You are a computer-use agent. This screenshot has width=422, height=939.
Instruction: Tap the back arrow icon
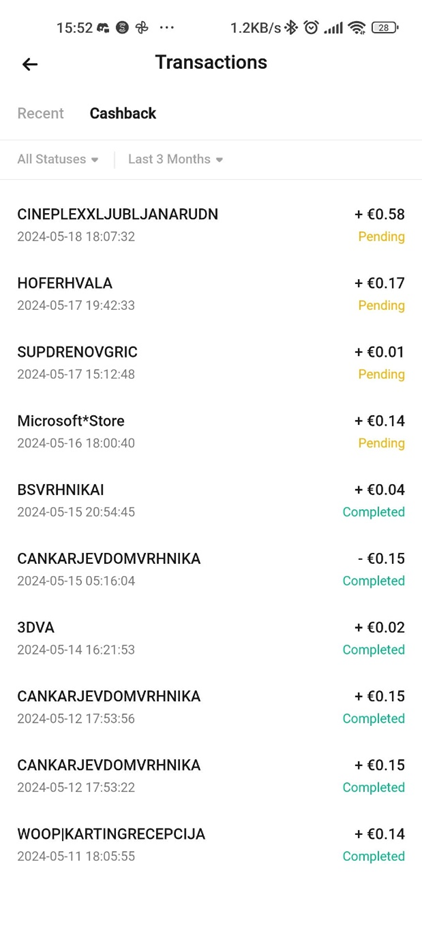(29, 64)
